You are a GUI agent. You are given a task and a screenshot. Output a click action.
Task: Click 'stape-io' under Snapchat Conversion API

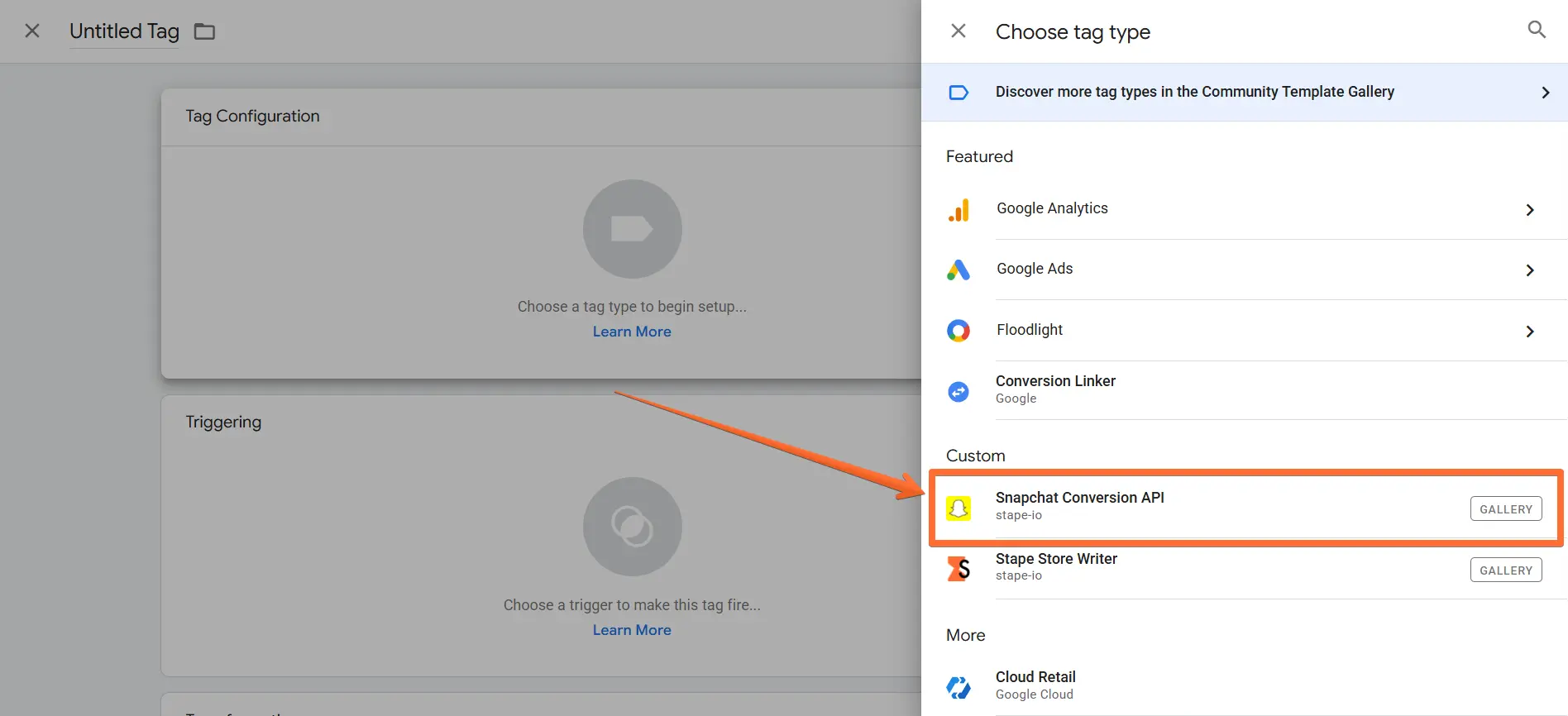point(1019,515)
